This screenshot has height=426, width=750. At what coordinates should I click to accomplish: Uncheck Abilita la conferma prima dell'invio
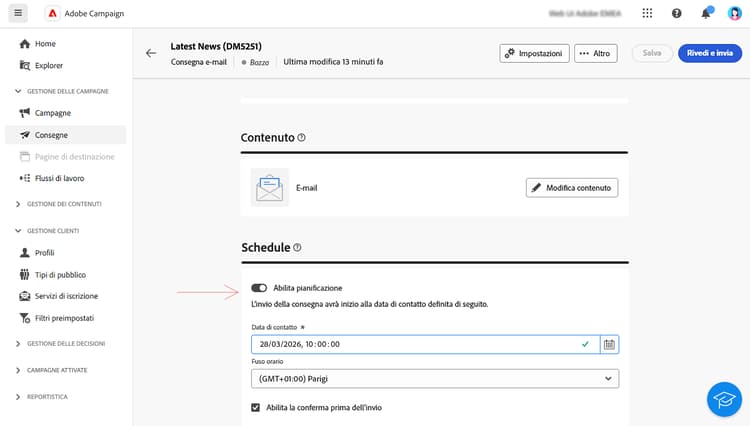coord(255,407)
